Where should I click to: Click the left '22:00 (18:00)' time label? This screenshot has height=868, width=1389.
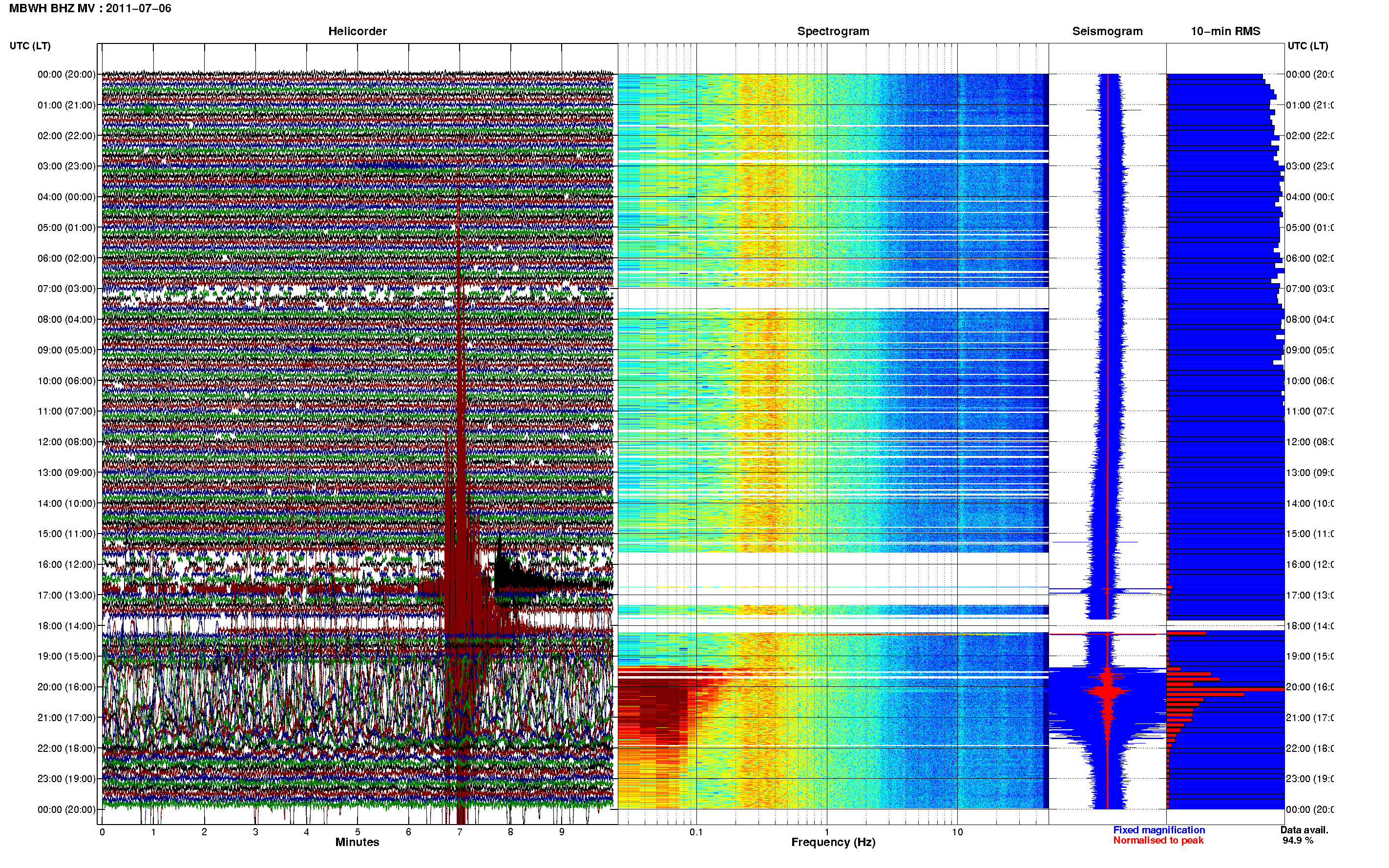coord(66,748)
